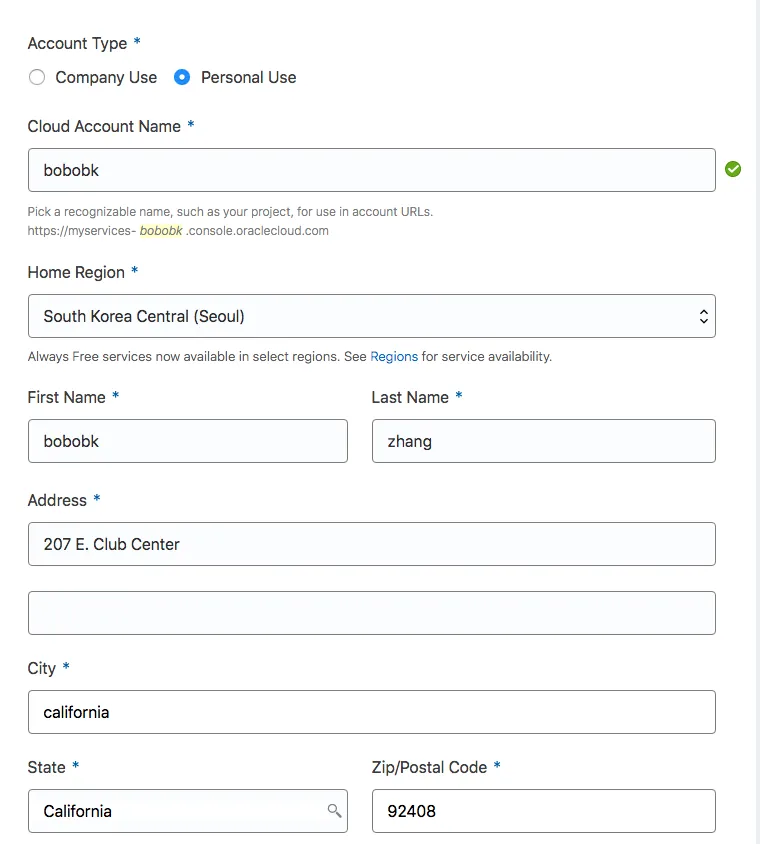This screenshot has height=844, width=760.
Task: Click the empty second Address line
Action: pos(371,612)
